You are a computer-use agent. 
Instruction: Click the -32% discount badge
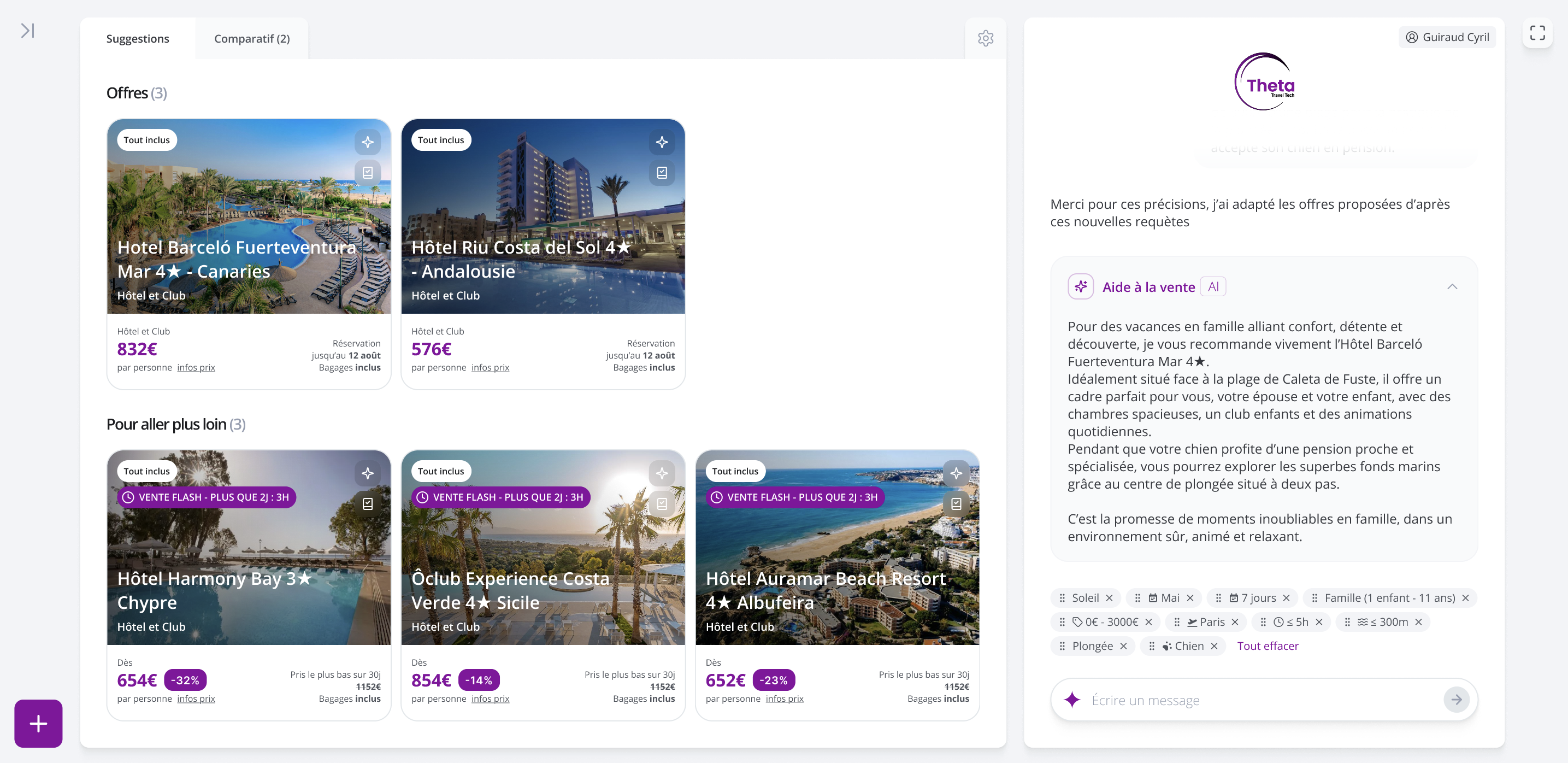click(185, 680)
